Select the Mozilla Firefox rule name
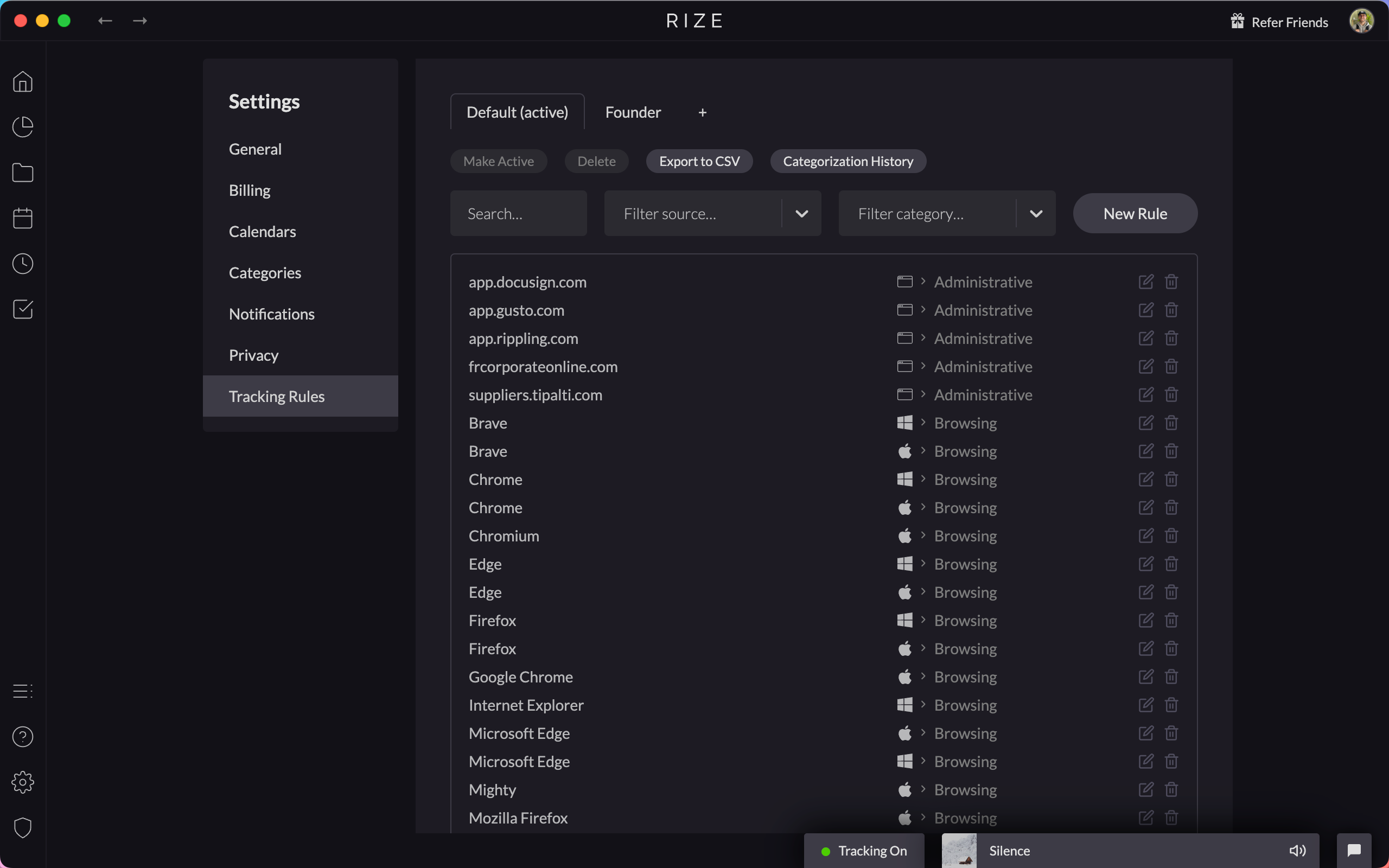The height and width of the screenshot is (868, 1389). pos(518,818)
